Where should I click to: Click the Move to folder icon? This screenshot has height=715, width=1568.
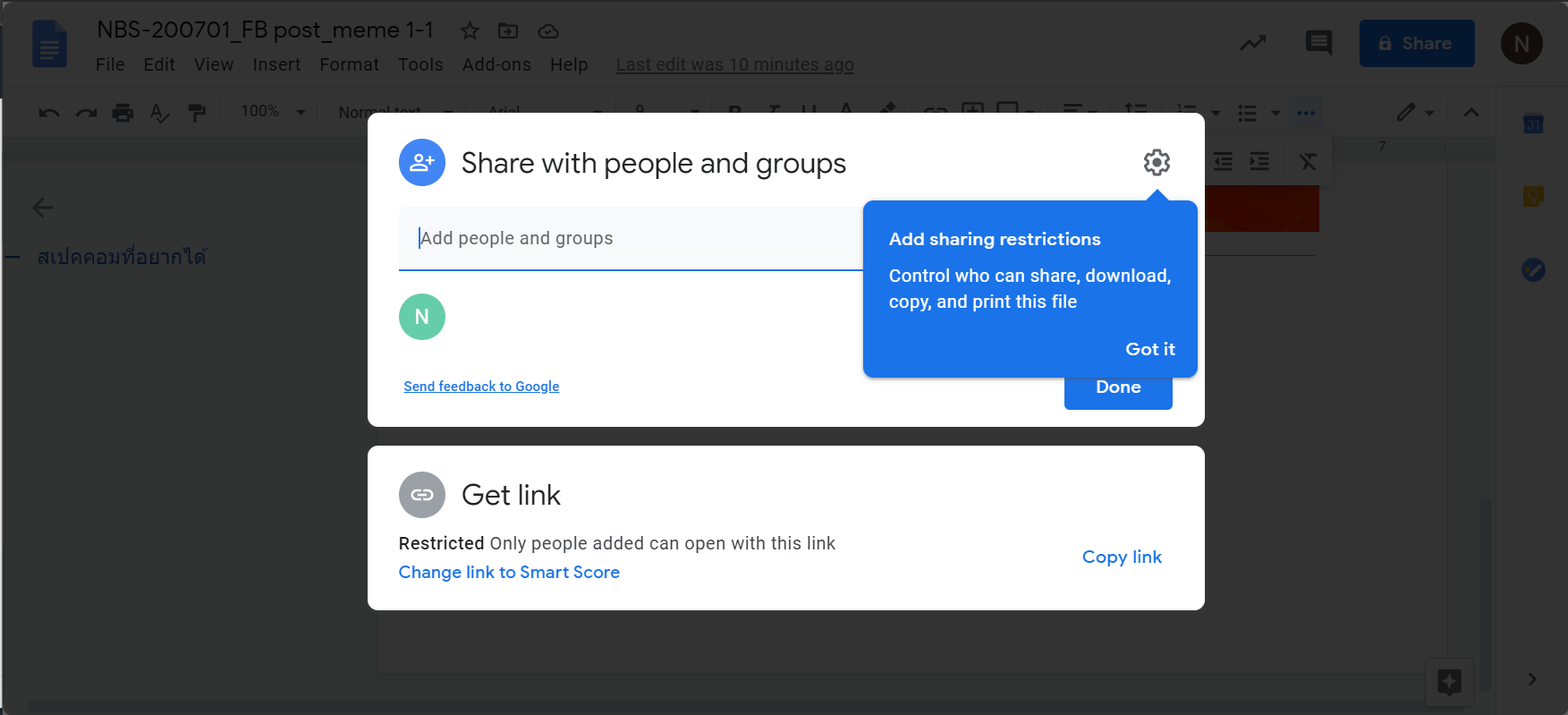click(508, 31)
